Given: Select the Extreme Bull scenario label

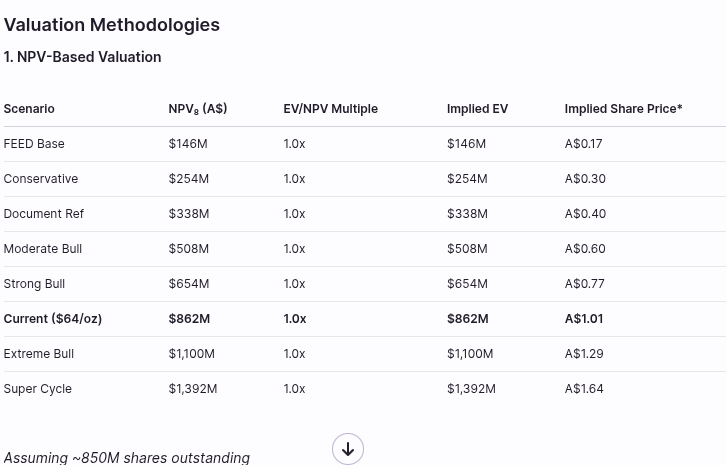Looking at the screenshot, I should point(39,354).
